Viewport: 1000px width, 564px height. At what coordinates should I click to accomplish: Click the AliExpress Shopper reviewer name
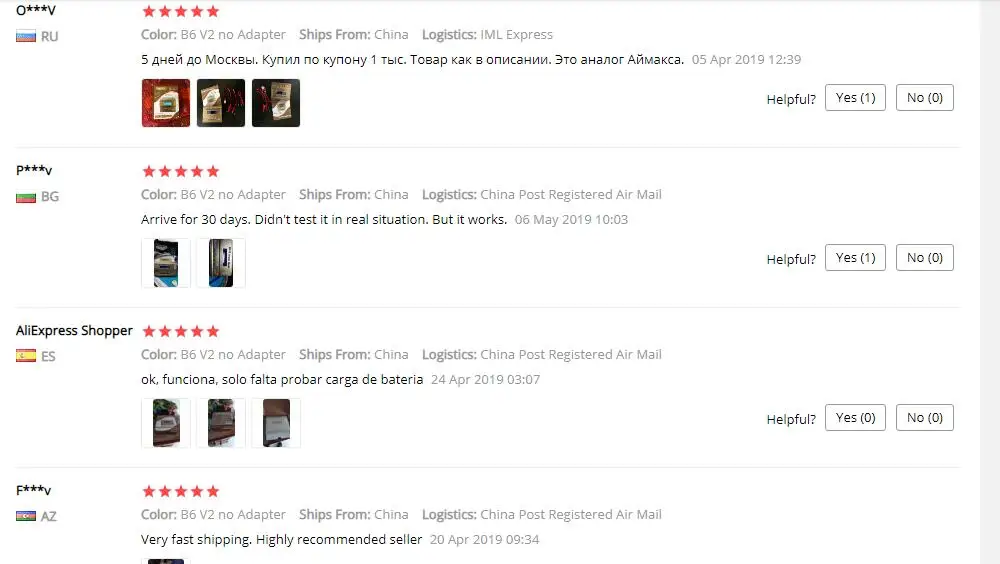[74, 330]
